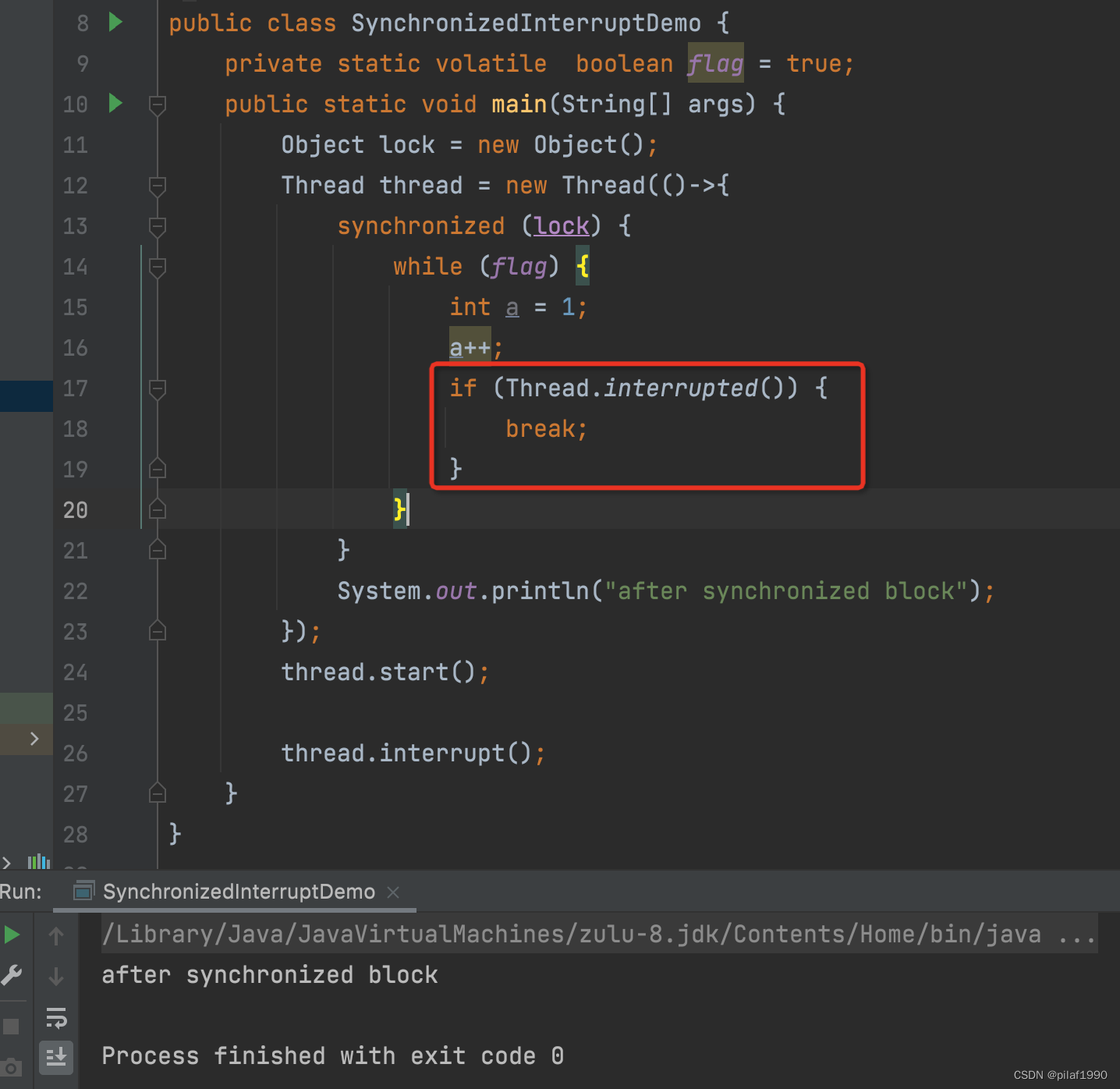The width and height of the screenshot is (1120, 1089).
Task: Close the SynchronizedInterruptDemo run tab
Action: click(394, 892)
